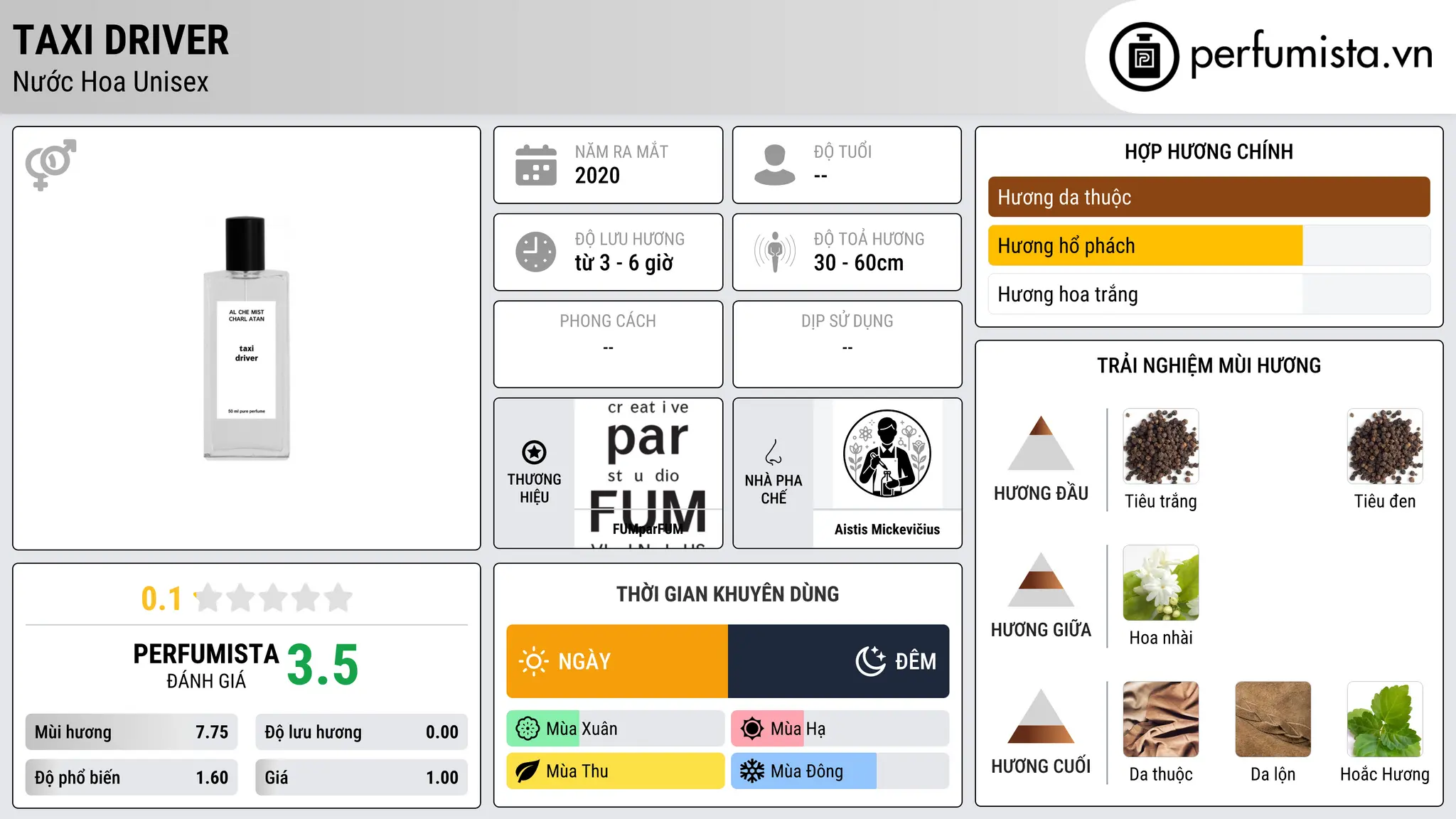Image resolution: width=1456 pixels, height=819 pixels.
Task: Click the HƯƠNG GIỮA pyramid icon
Action: click(1041, 580)
